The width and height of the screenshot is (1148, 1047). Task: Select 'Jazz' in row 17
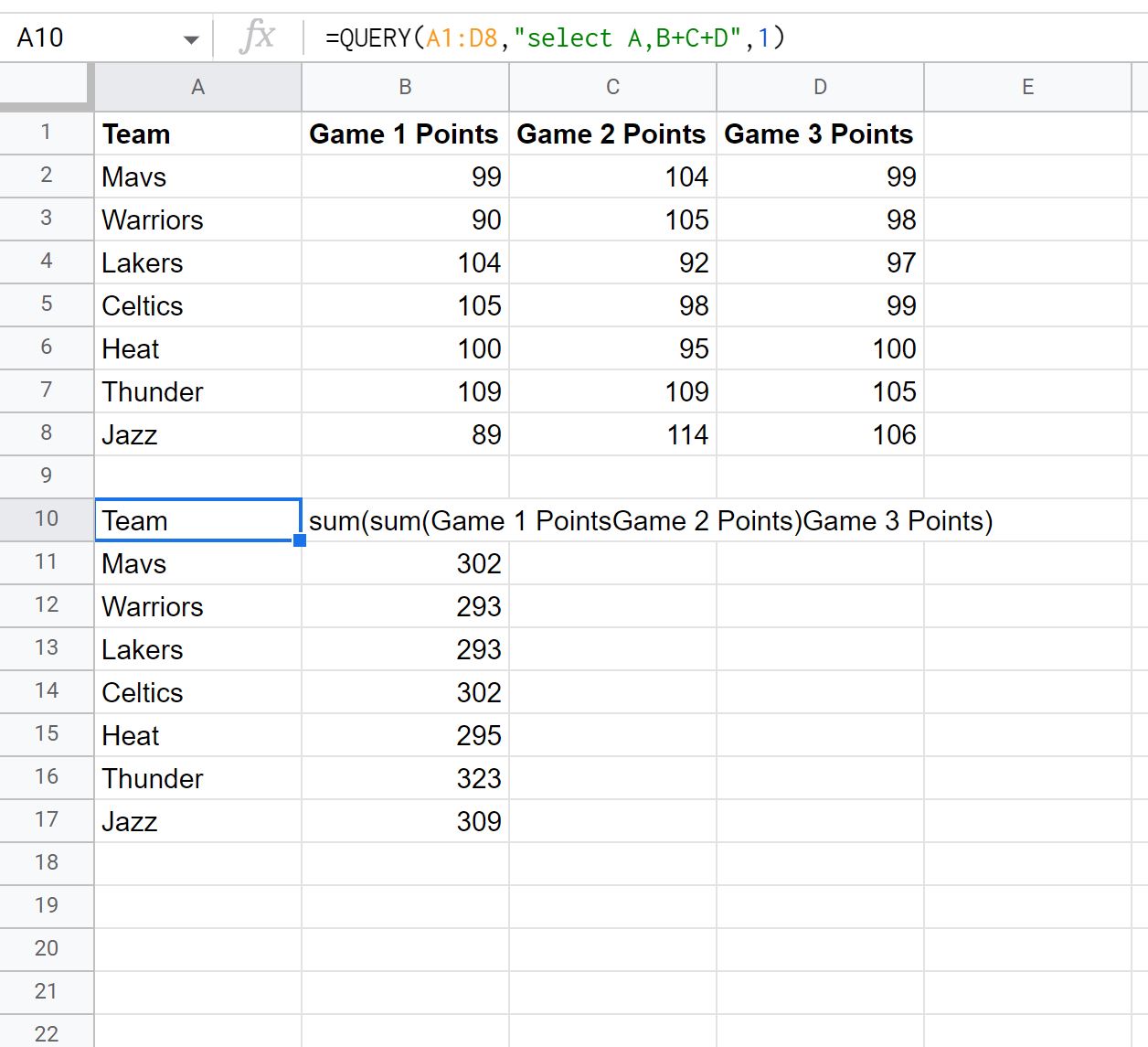(x=197, y=821)
